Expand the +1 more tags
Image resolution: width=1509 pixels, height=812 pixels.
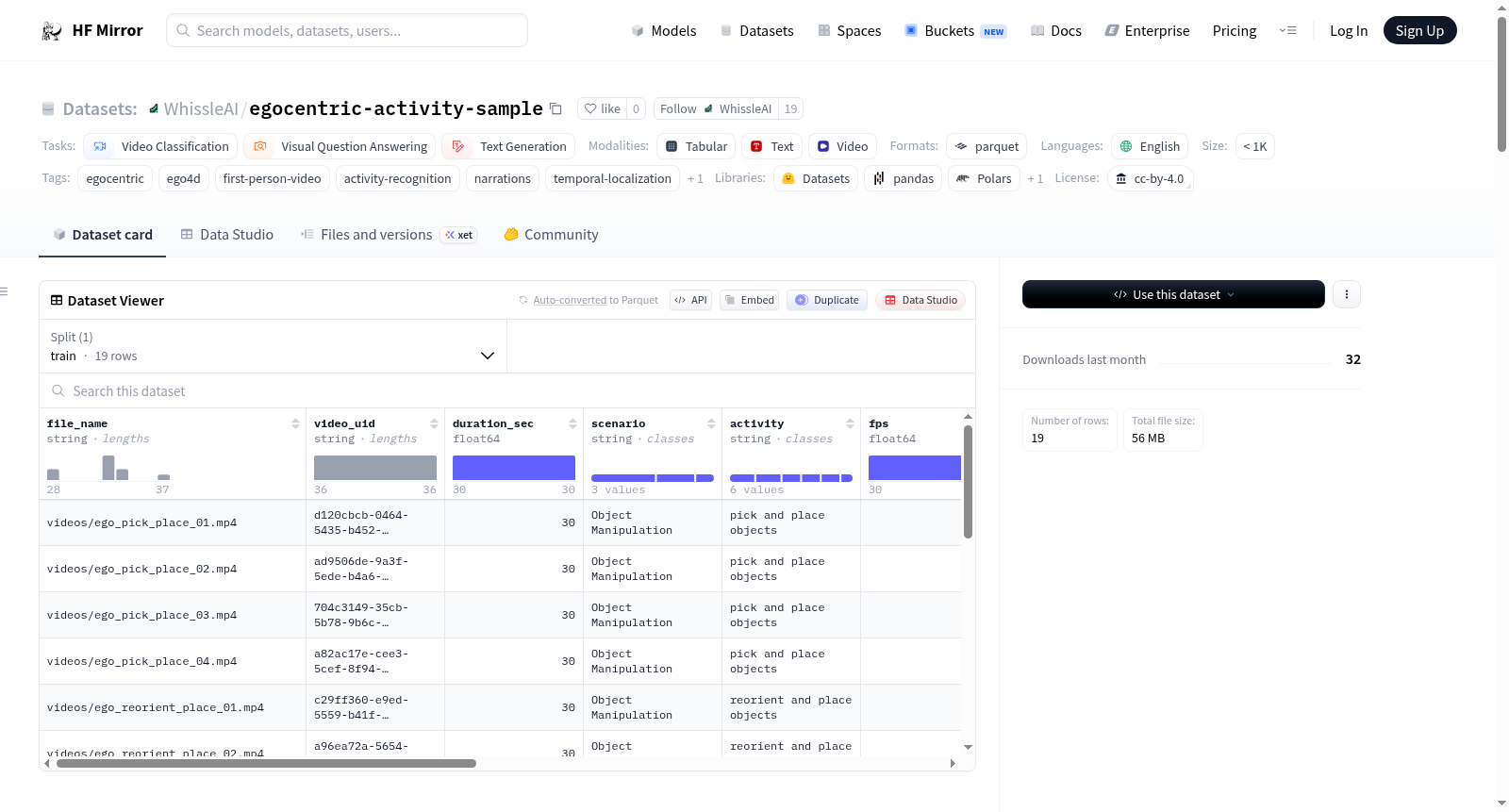point(695,178)
